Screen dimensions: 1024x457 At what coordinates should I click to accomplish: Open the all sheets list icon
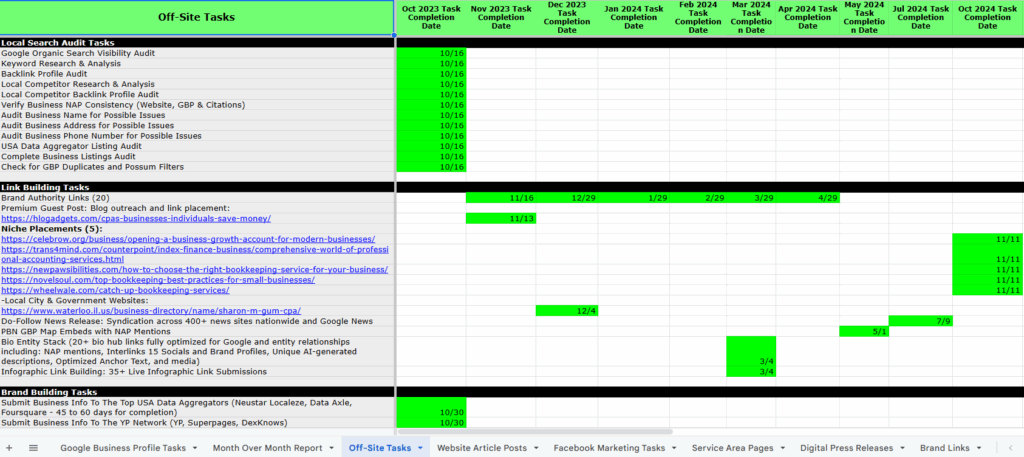[x=33, y=448]
